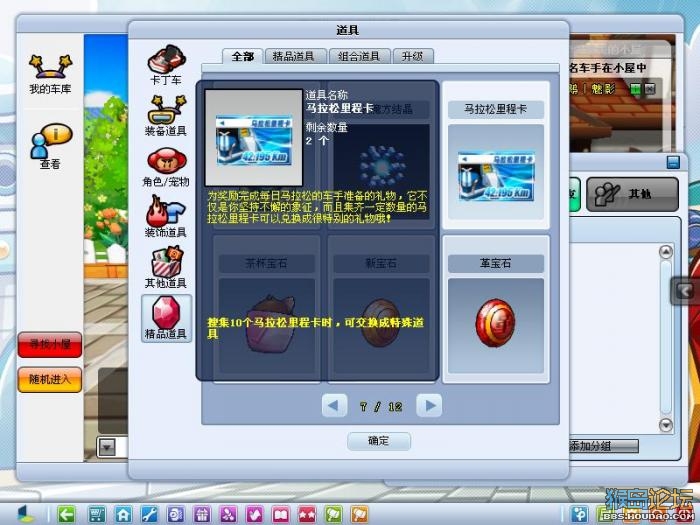Click the 魔方结晶 item card
Viewport: 700px width, 525px height.
pyautogui.click(x=381, y=155)
